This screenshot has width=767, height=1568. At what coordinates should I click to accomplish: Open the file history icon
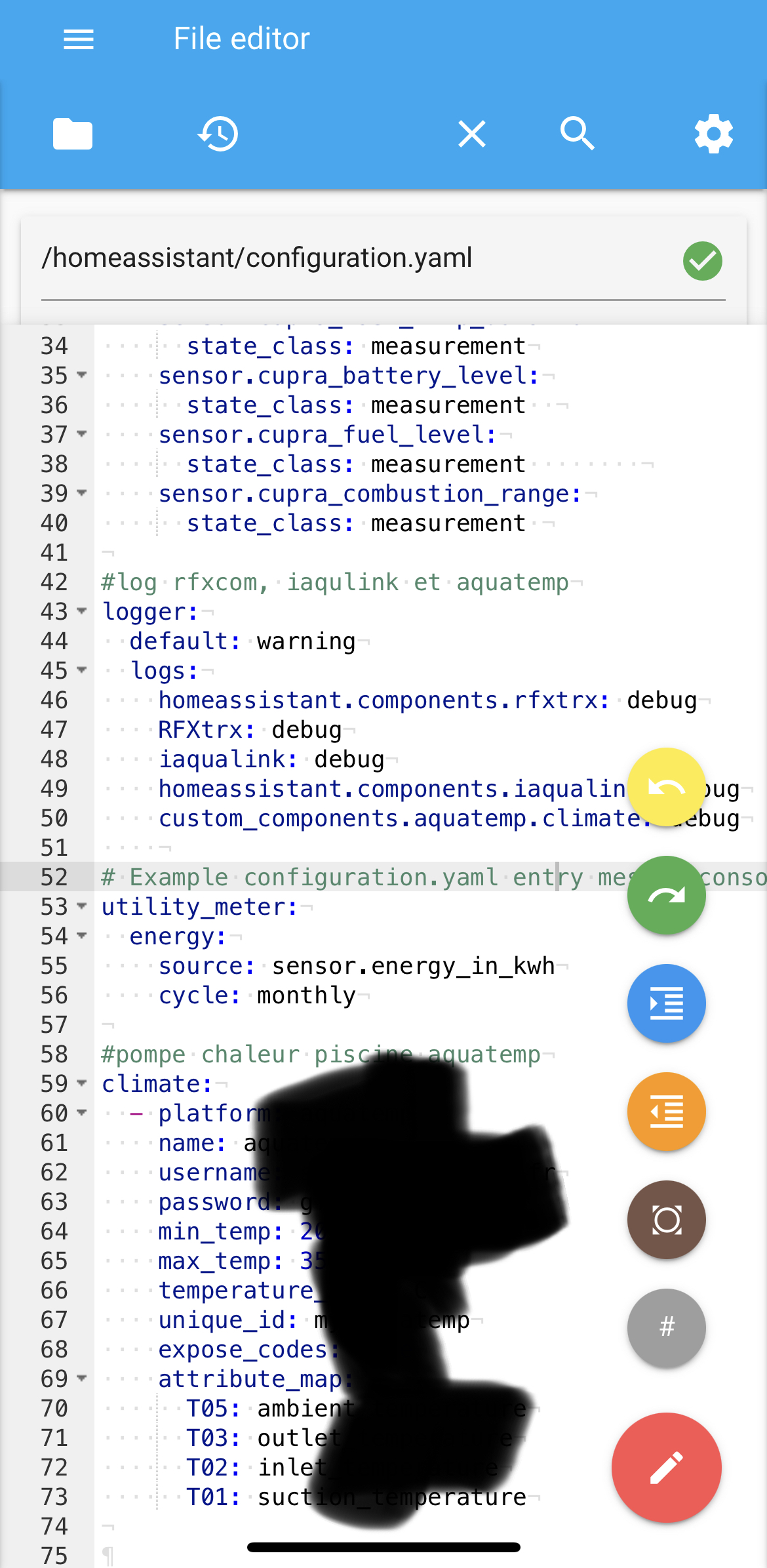[x=218, y=134]
